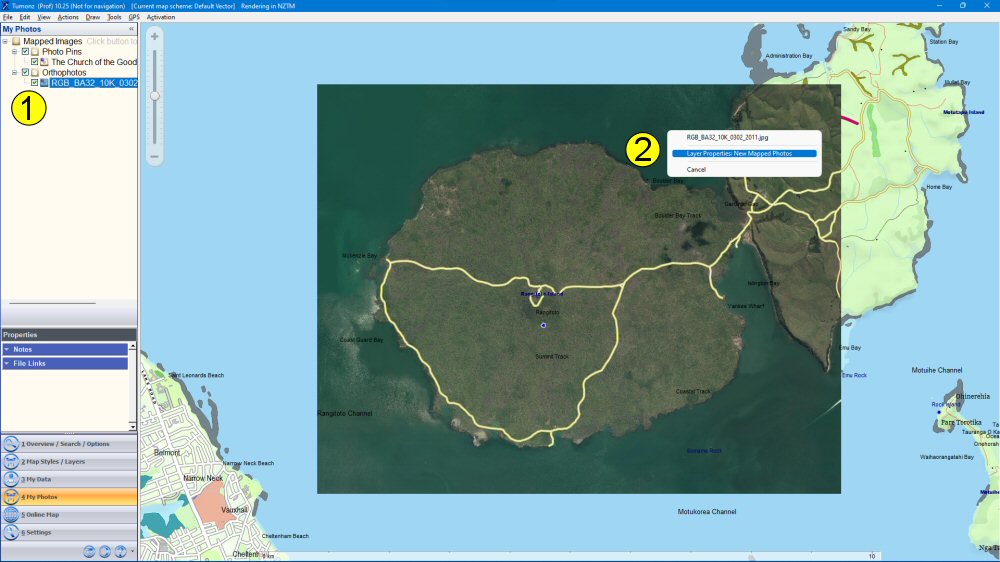This screenshot has width=1000, height=562.
Task: Click the Properties panel header
Action: [x=69, y=335]
